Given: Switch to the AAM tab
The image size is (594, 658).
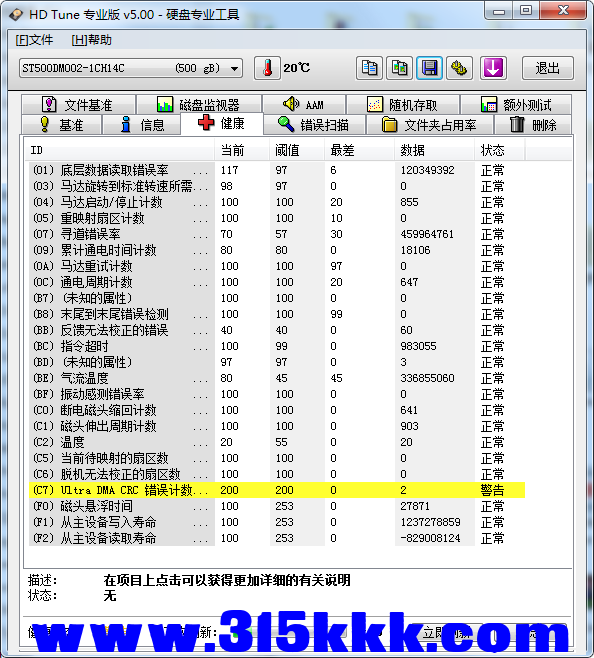Looking at the screenshot, I should click(x=304, y=104).
